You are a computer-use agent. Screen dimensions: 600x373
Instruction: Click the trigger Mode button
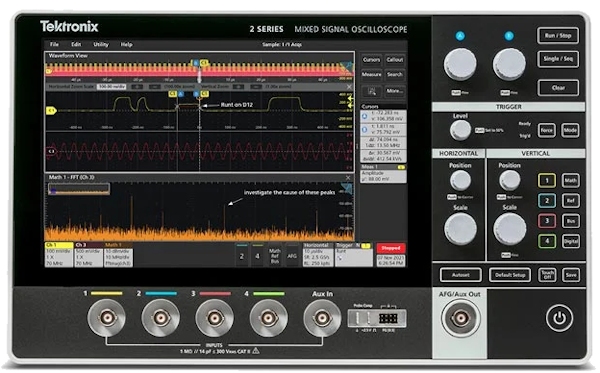570,130
